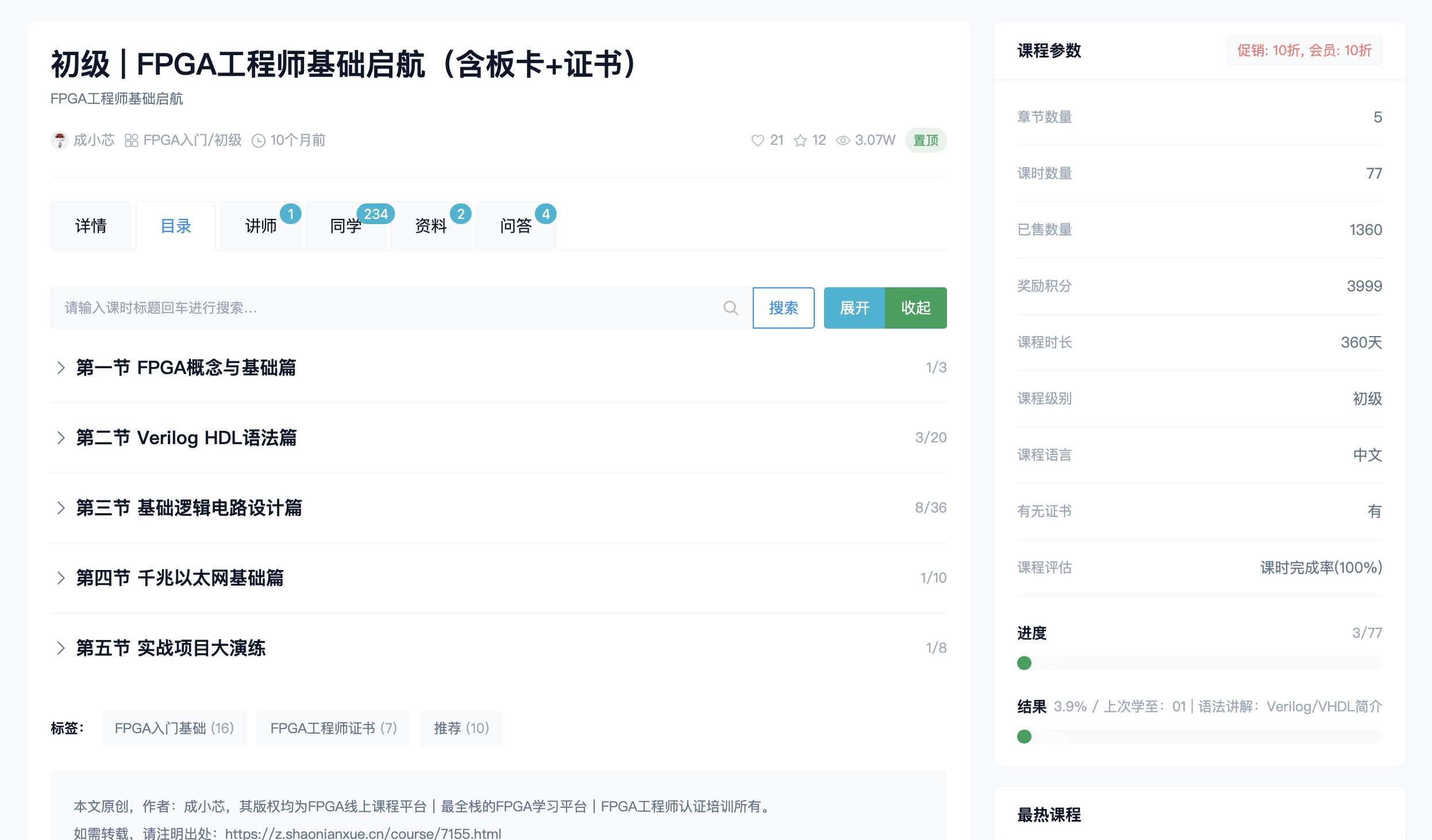Click the eye views icon
Viewport: 1432px width, 840px height.
point(842,140)
